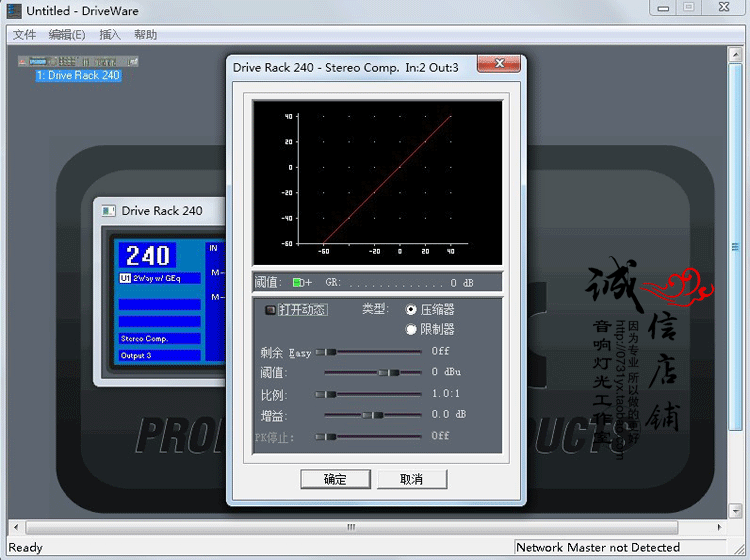The image size is (750, 560).
Task: Click the PK停止 slider handle
Action: click(x=326, y=437)
